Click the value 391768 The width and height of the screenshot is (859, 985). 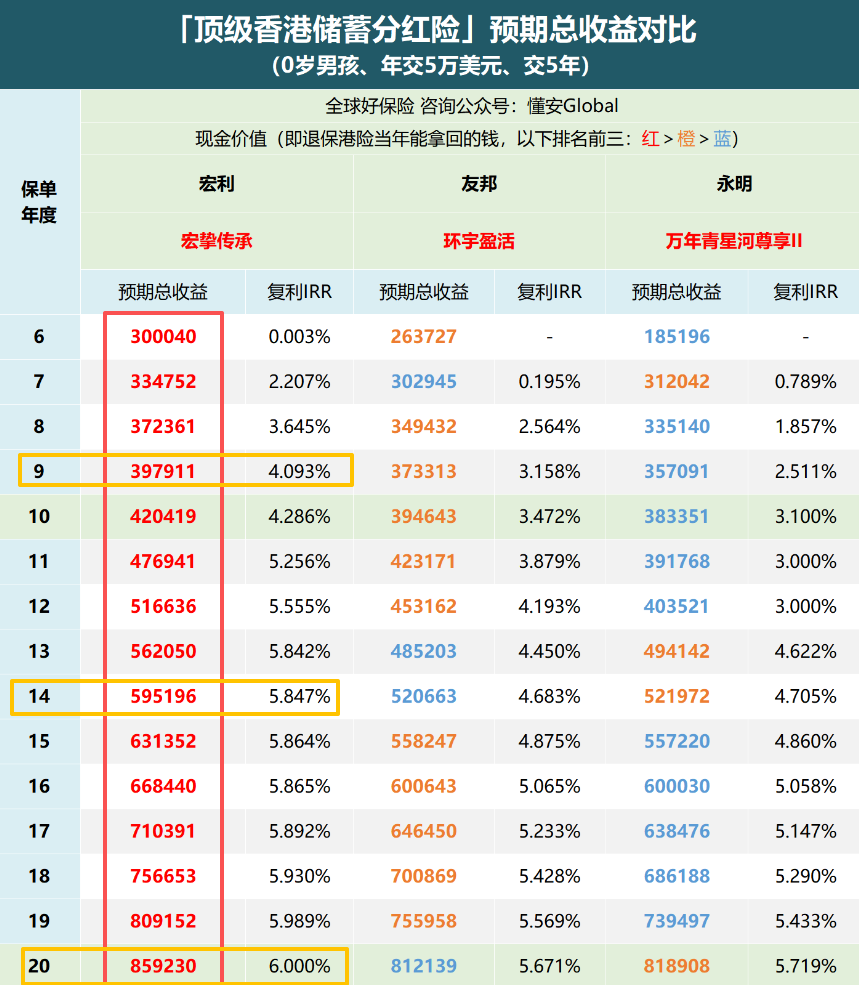pyautogui.click(x=677, y=561)
